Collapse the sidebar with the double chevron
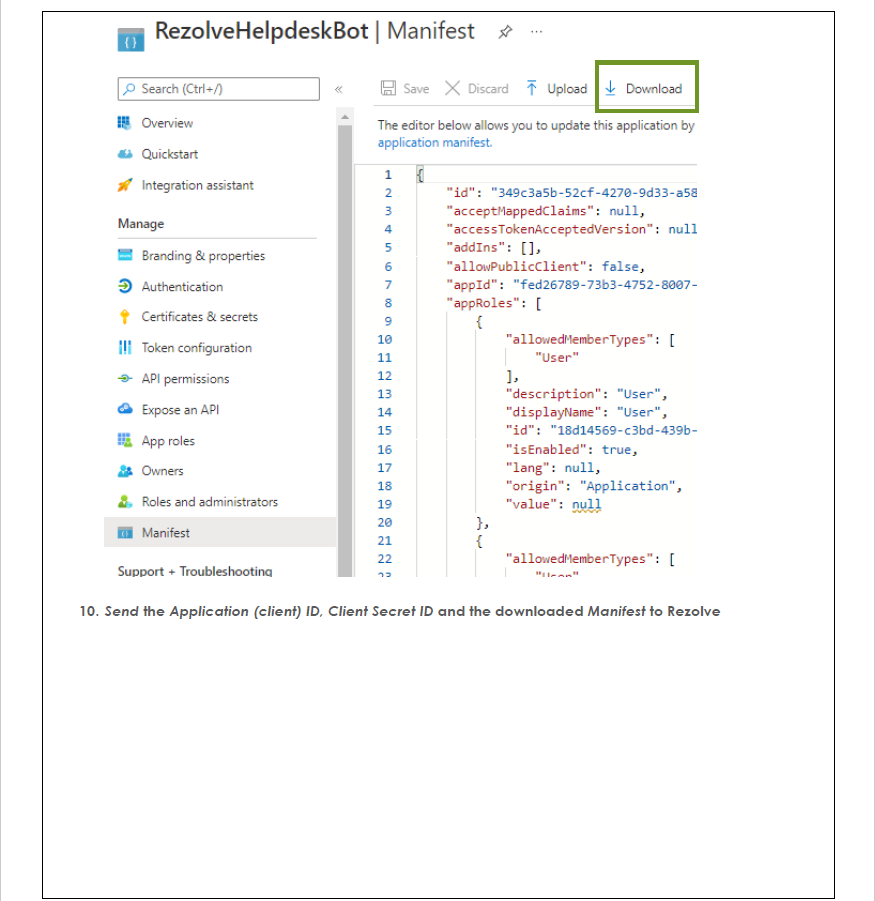Screen dimensions: 875x901 point(339,89)
